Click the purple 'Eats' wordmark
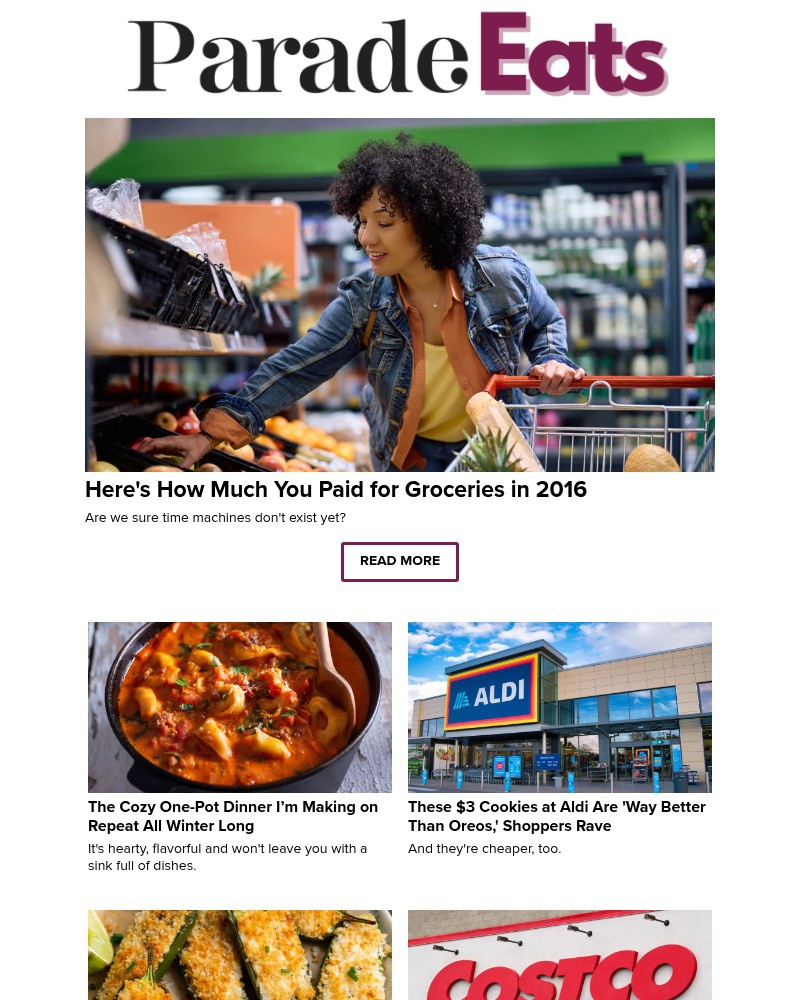 (x=573, y=54)
